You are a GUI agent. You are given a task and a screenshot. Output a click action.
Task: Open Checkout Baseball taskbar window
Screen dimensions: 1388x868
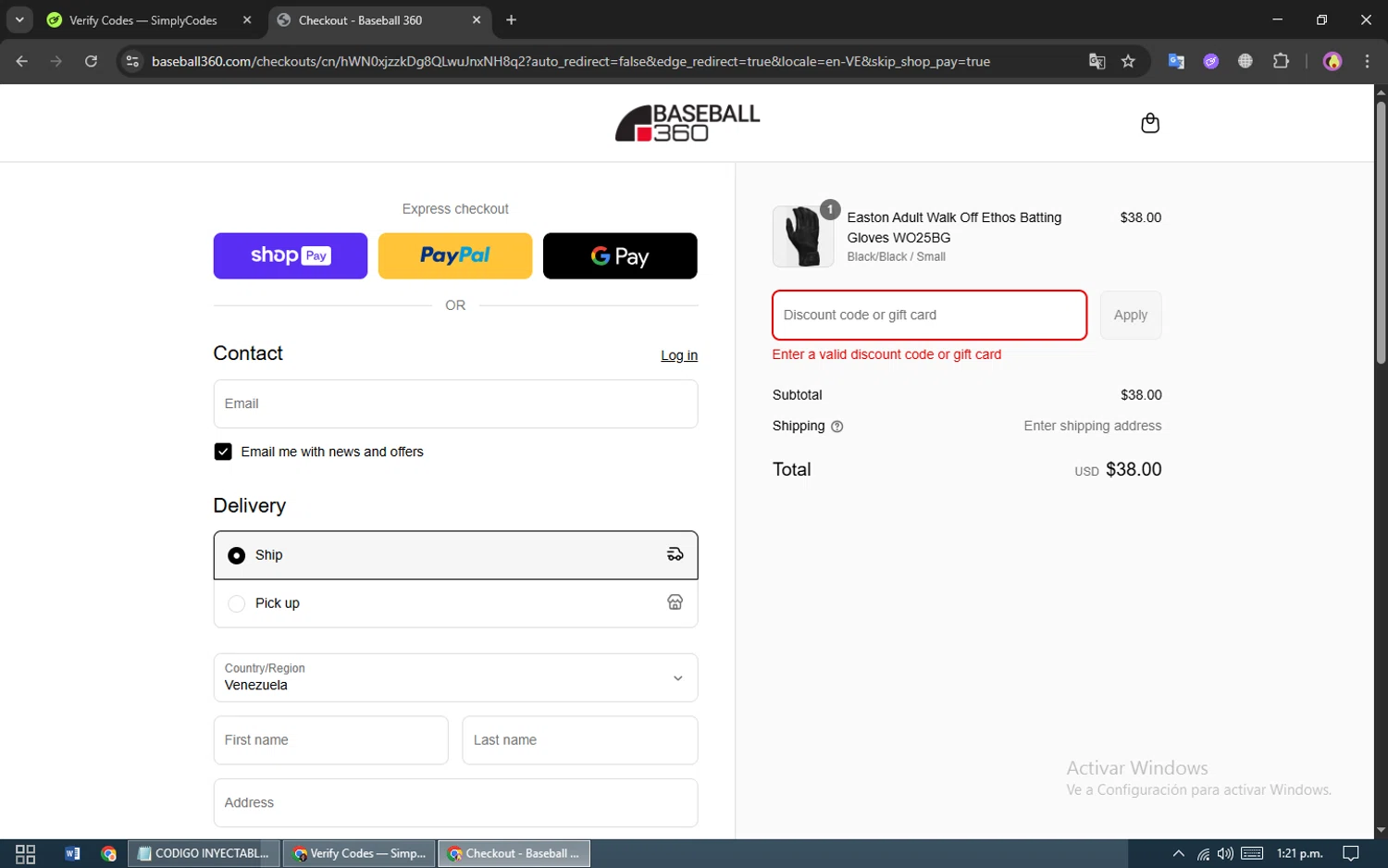(514, 854)
